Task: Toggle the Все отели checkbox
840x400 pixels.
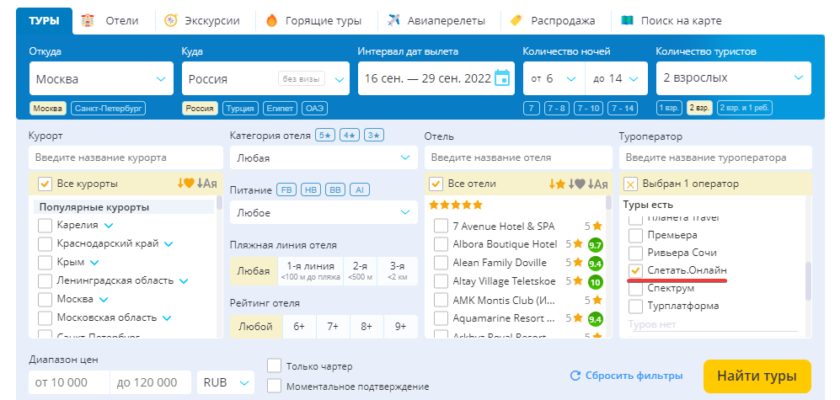Action: pyautogui.click(x=436, y=184)
